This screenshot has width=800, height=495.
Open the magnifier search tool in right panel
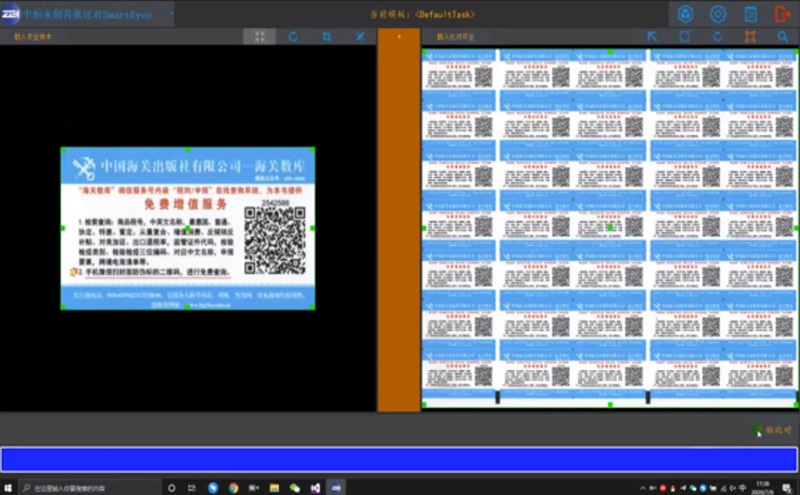point(782,36)
